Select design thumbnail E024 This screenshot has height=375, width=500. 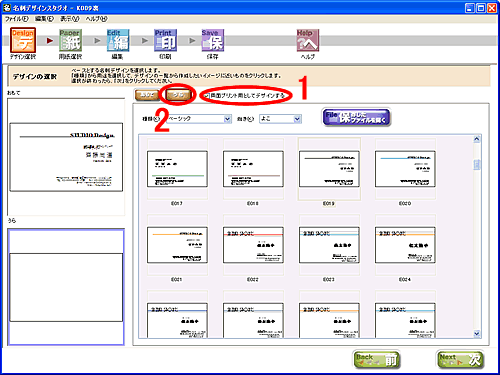405,245
